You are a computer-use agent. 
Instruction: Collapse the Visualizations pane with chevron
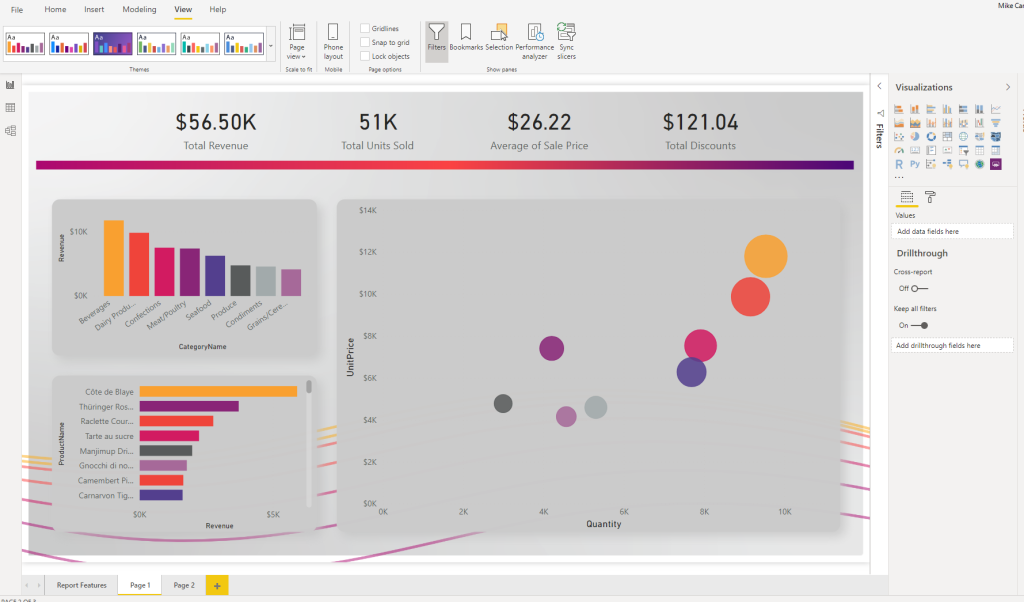click(x=1008, y=87)
